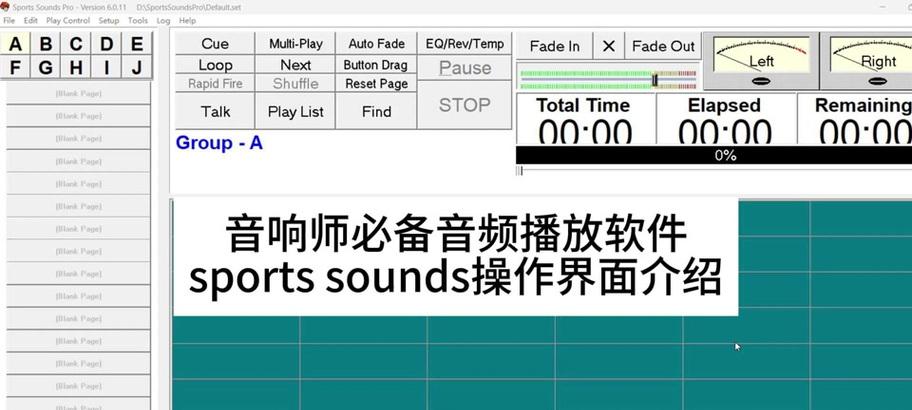Open the Help menu
The image size is (912, 410).
tap(187, 20)
